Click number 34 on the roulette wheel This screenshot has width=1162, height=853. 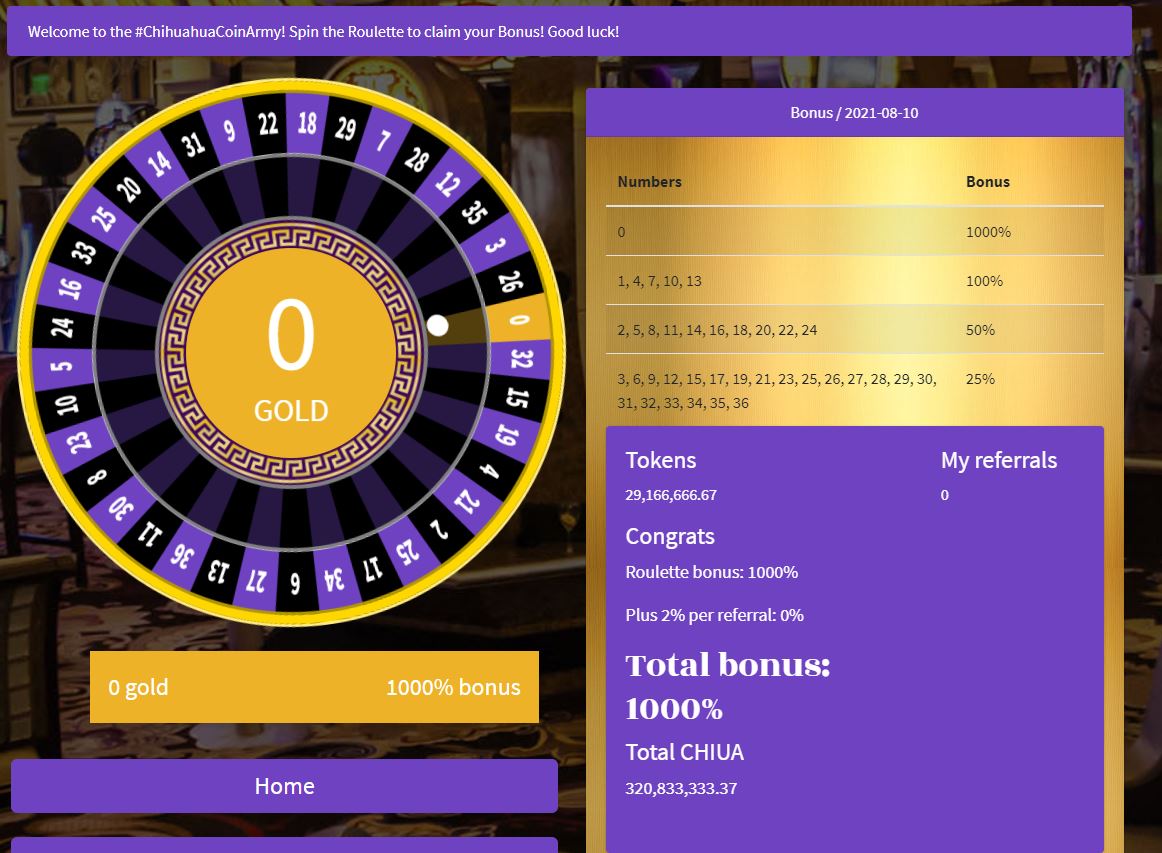click(x=335, y=579)
